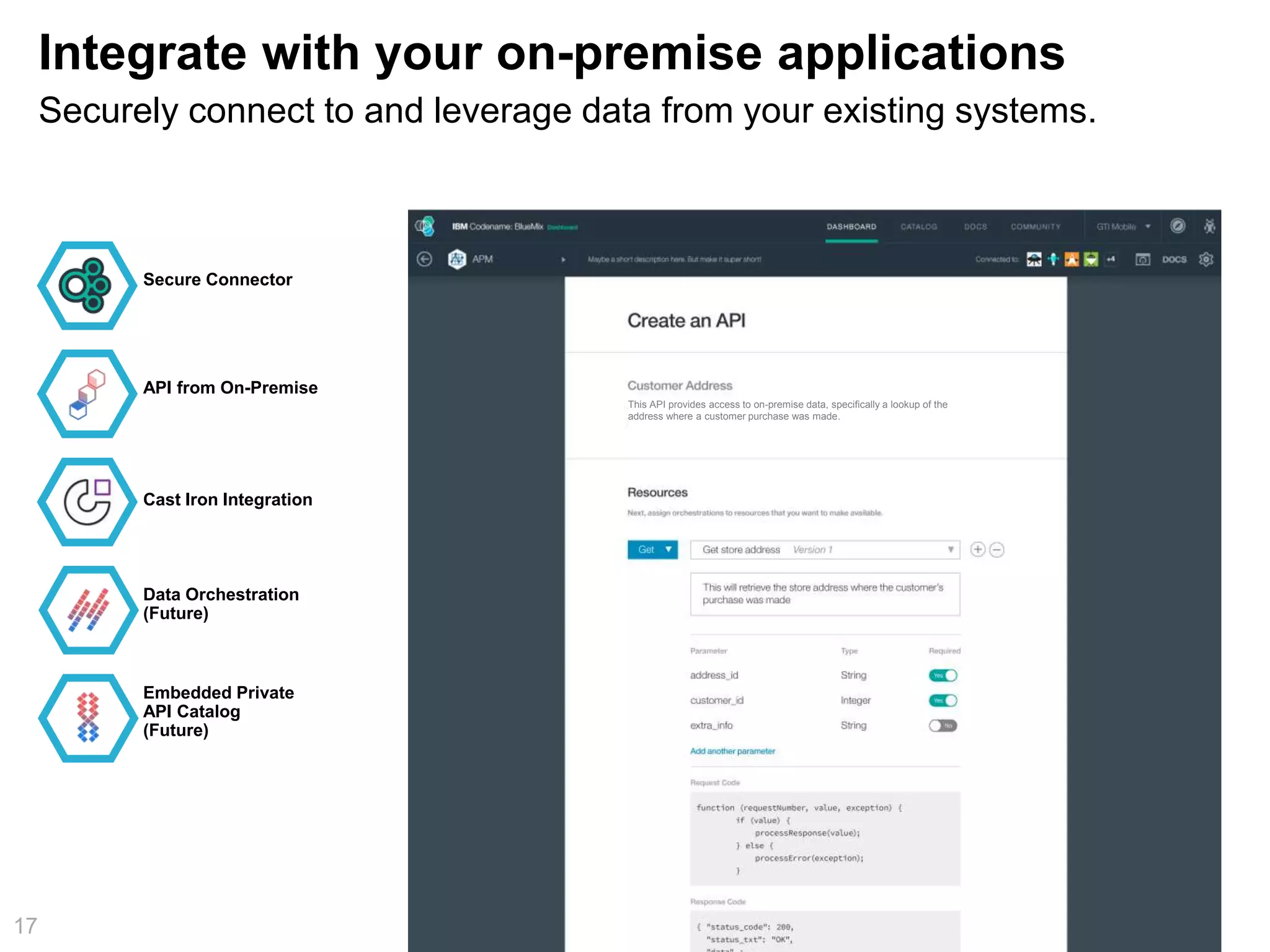Viewport: 1270px width, 952px height.
Task: Click the Parameter column header
Action: (x=708, y=651)
